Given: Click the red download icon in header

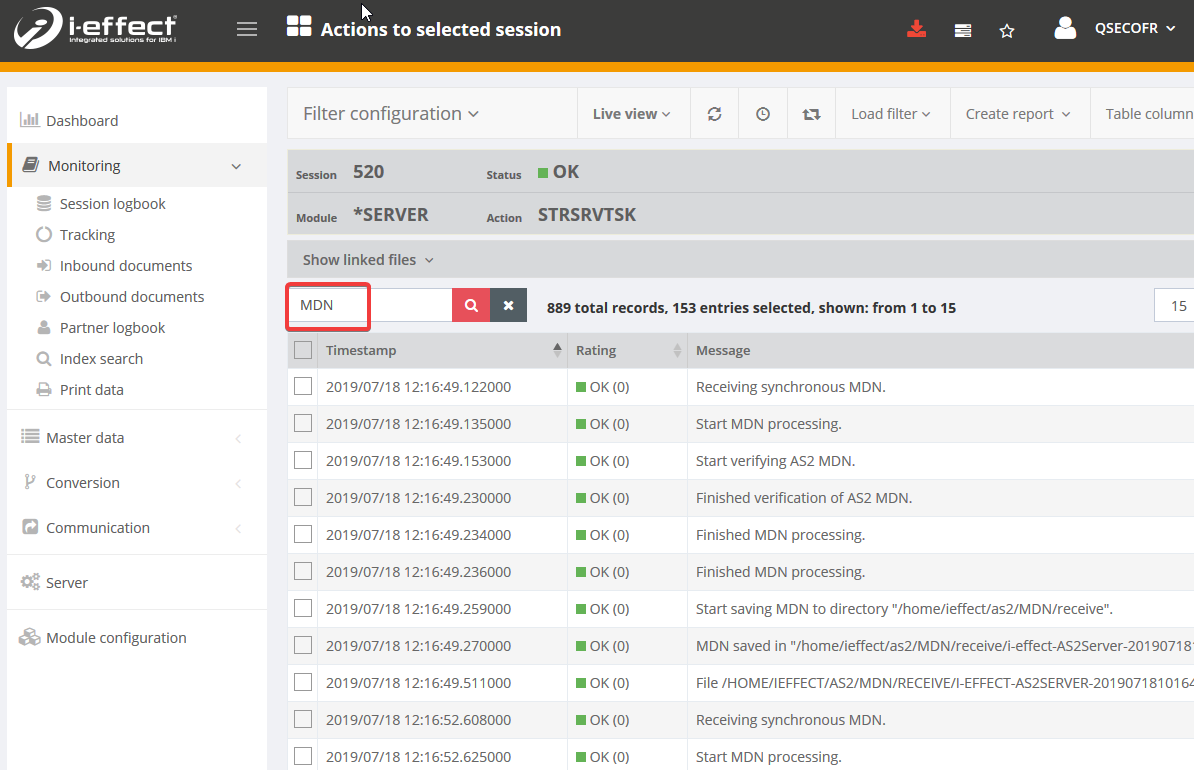Looking at the screenshot, I should coord(916,30).
